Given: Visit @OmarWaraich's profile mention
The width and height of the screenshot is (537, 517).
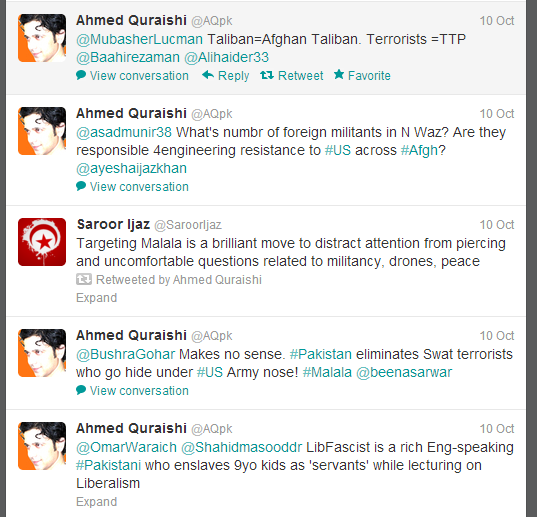Looking at the screenshot, I should 126,447.
